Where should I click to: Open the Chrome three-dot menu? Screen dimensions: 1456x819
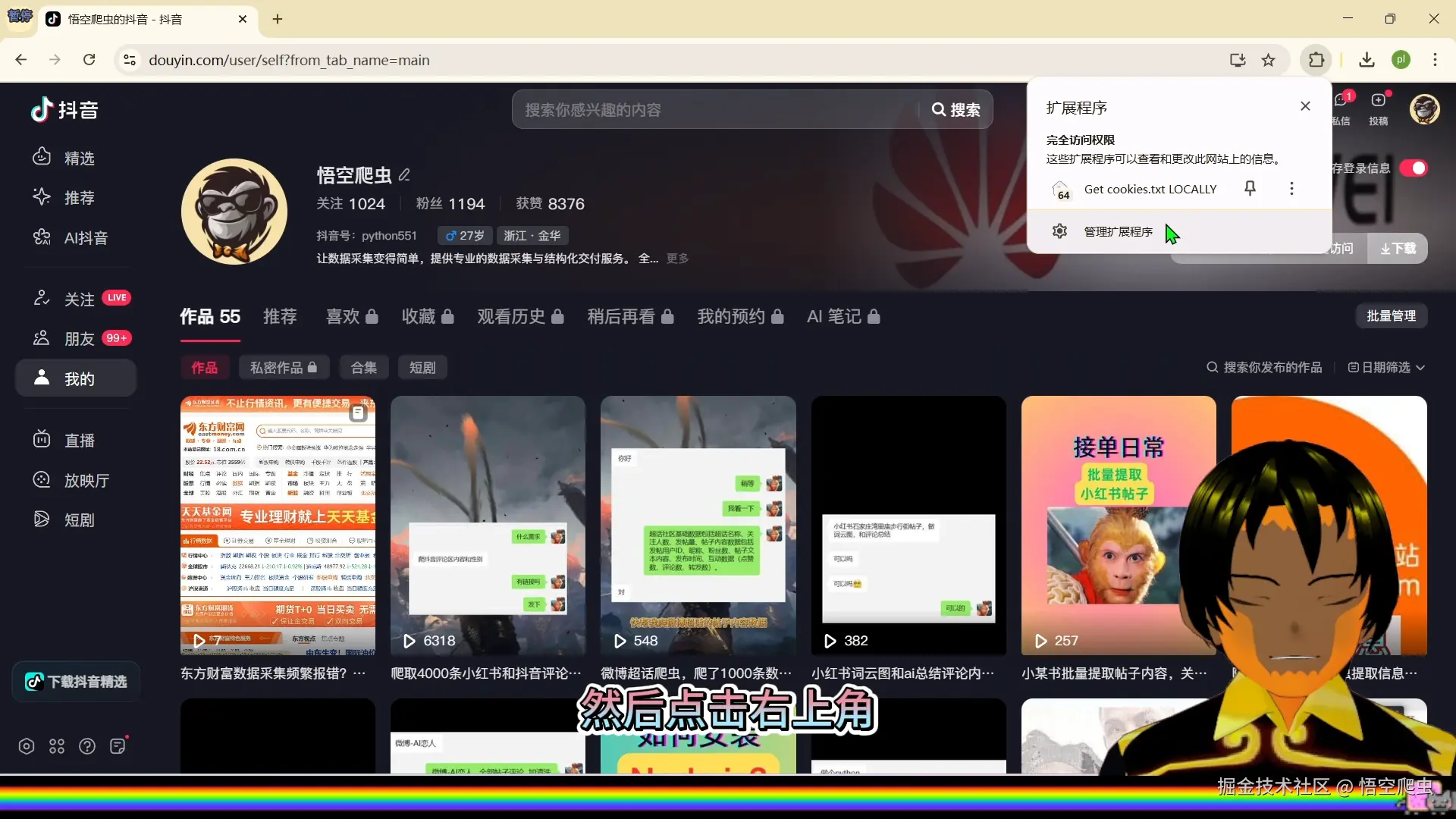click(x=1435, y=60)
